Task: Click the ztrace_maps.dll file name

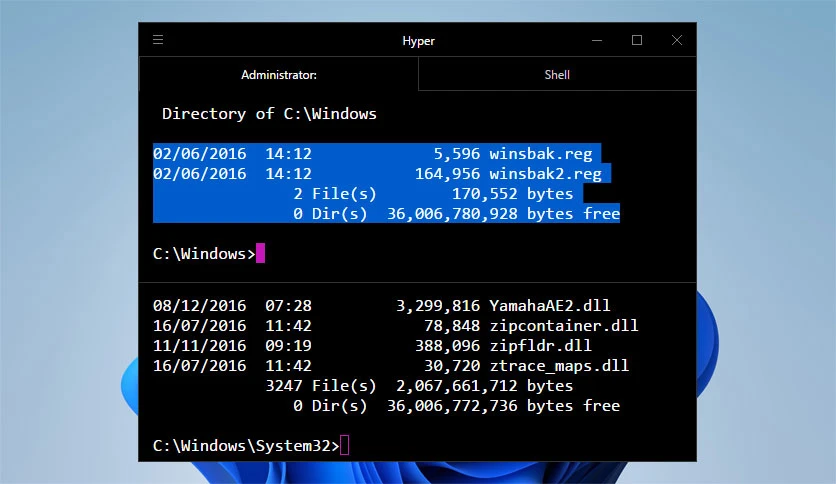Action: click(559, 366)
